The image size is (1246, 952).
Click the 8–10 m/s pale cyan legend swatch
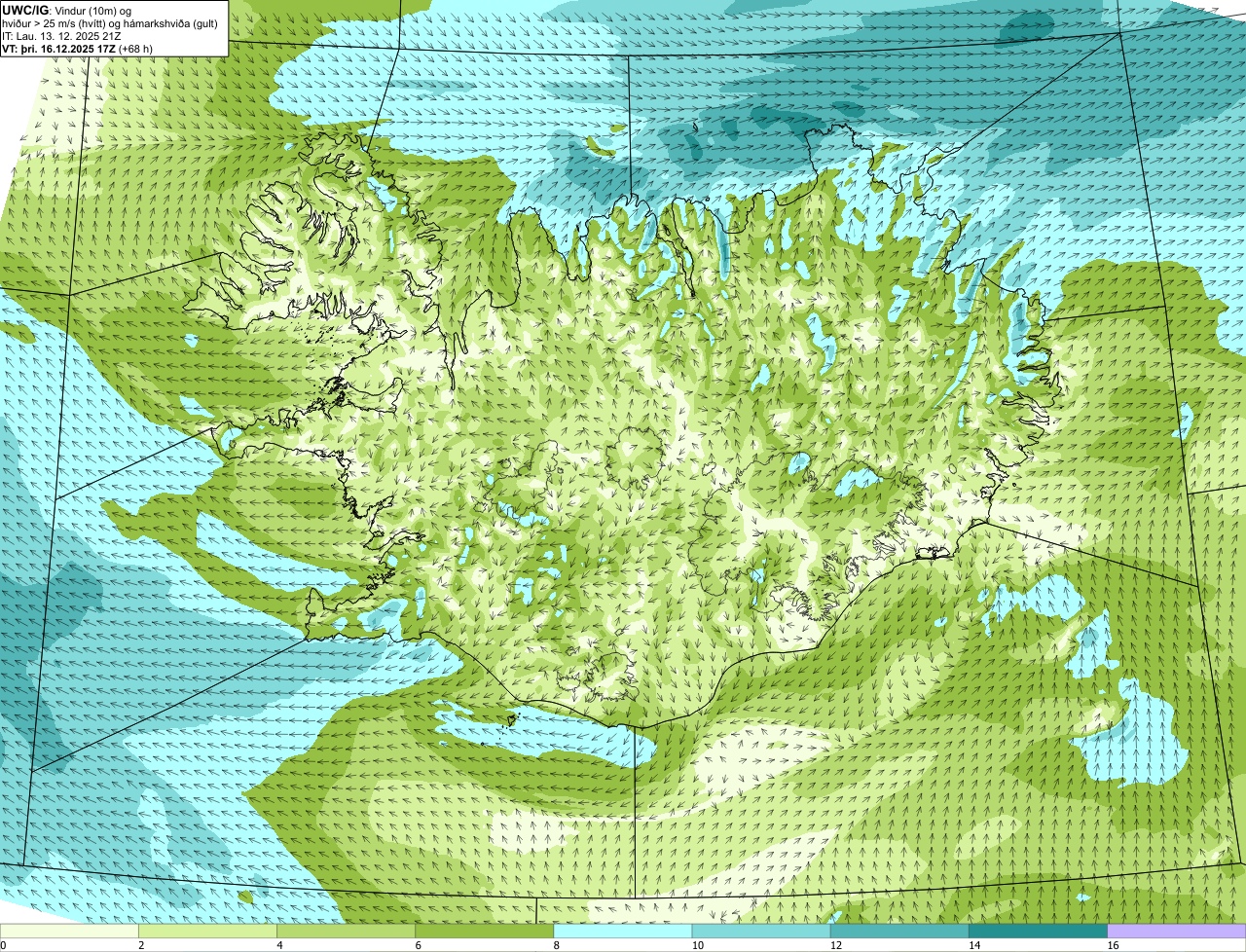tap(623, 932)
